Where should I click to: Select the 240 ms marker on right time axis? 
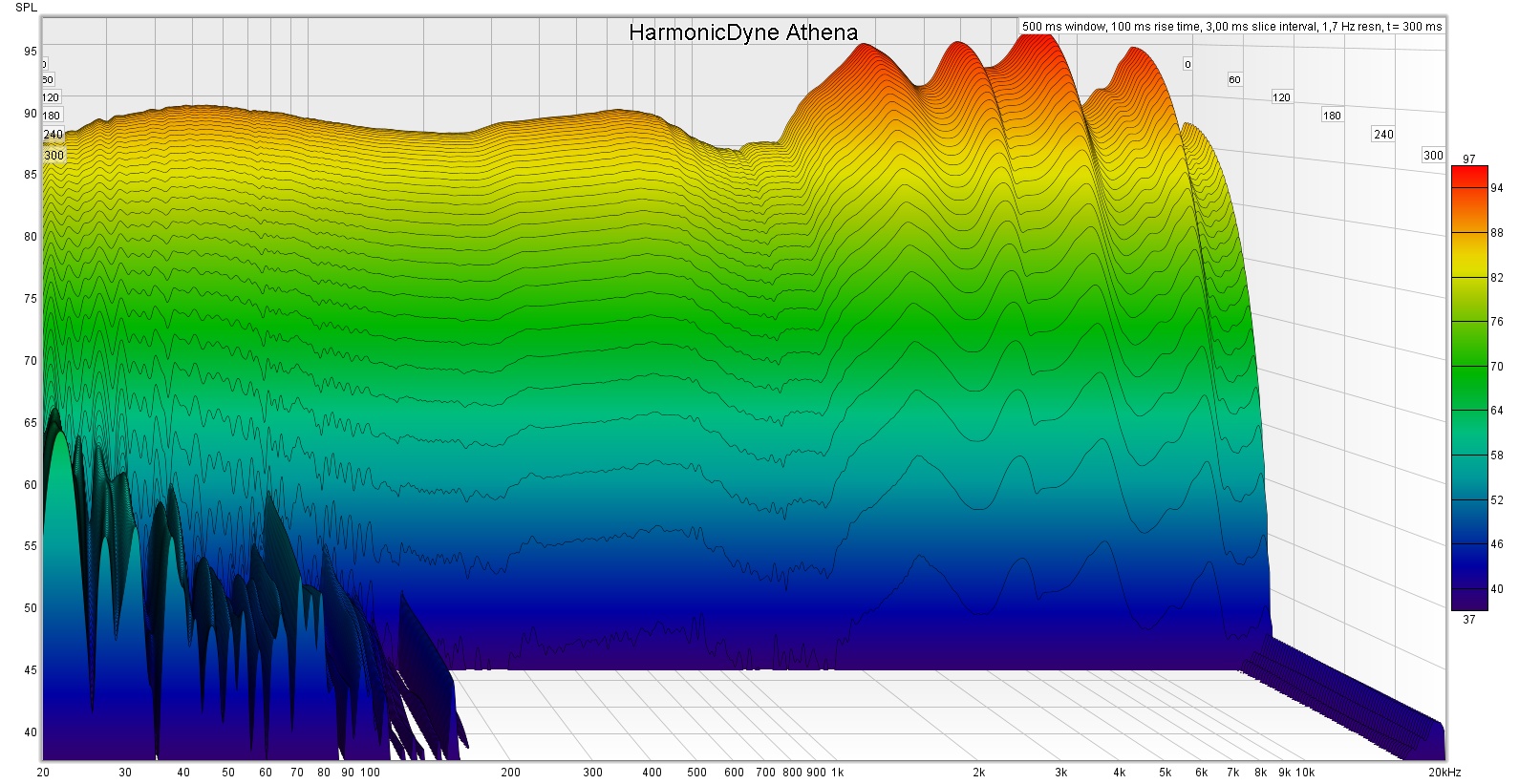(1383, 135)
